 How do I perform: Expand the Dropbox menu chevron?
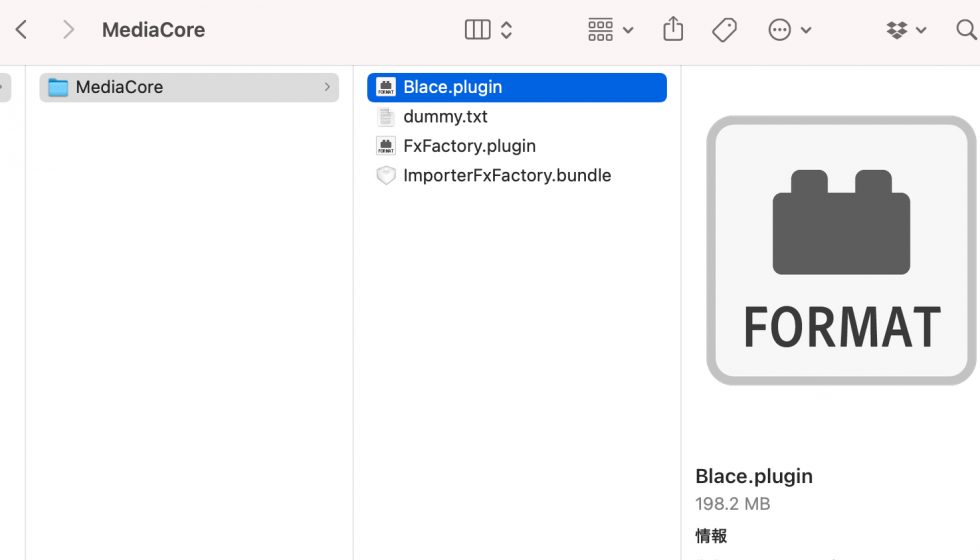click(x=921, y=30)
